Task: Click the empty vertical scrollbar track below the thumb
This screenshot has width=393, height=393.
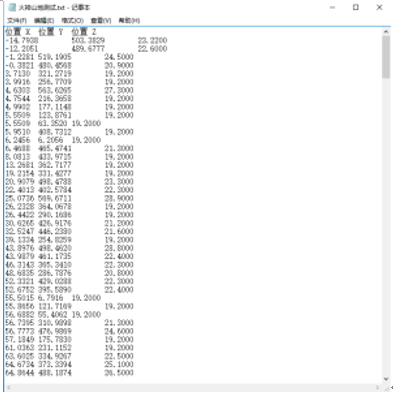Action: [386, 227]
